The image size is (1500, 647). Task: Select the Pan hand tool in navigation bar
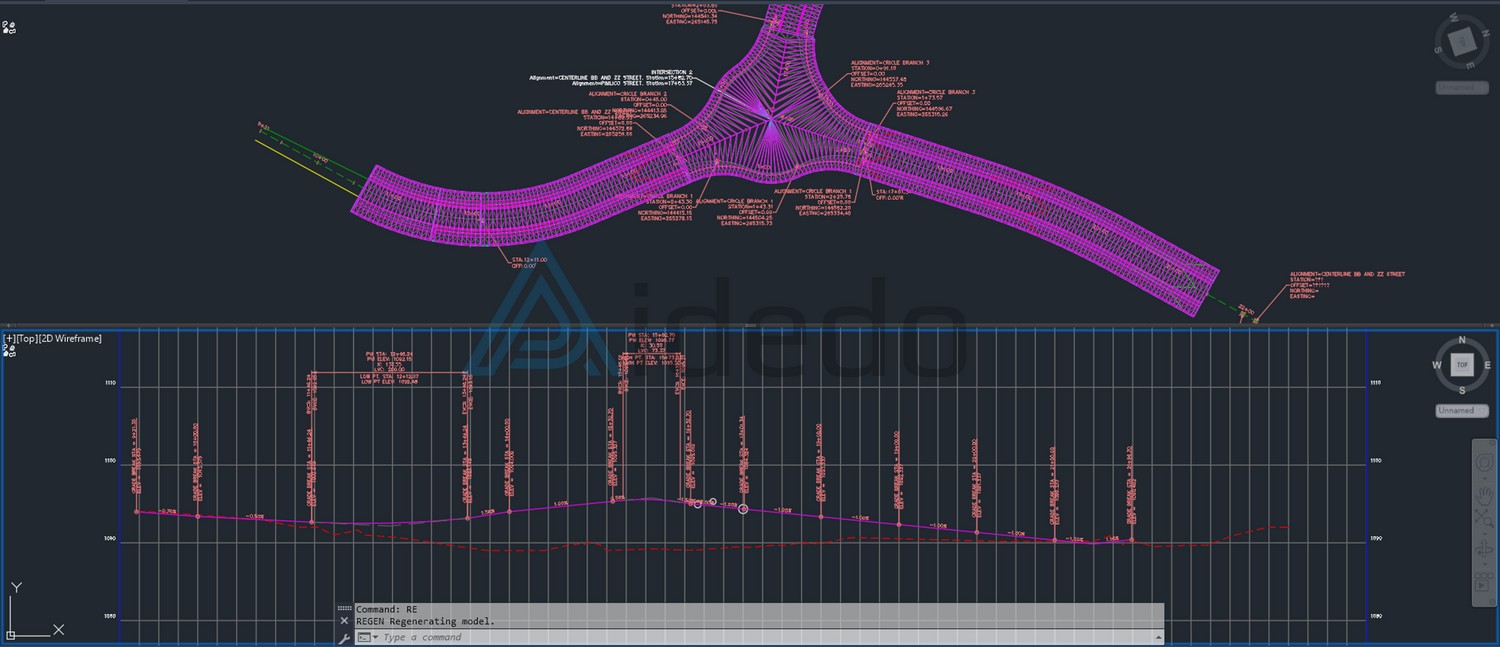[x=1484, y=498]
